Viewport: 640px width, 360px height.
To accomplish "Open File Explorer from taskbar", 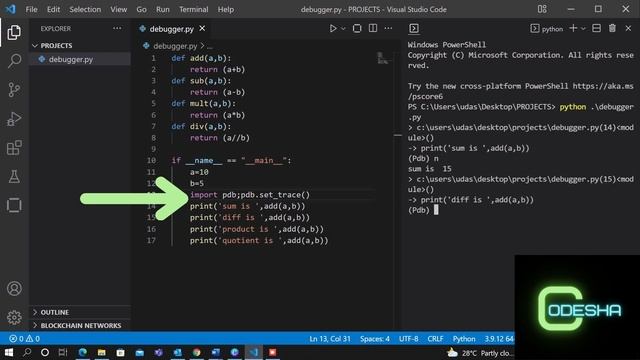I will pos(102,352).
